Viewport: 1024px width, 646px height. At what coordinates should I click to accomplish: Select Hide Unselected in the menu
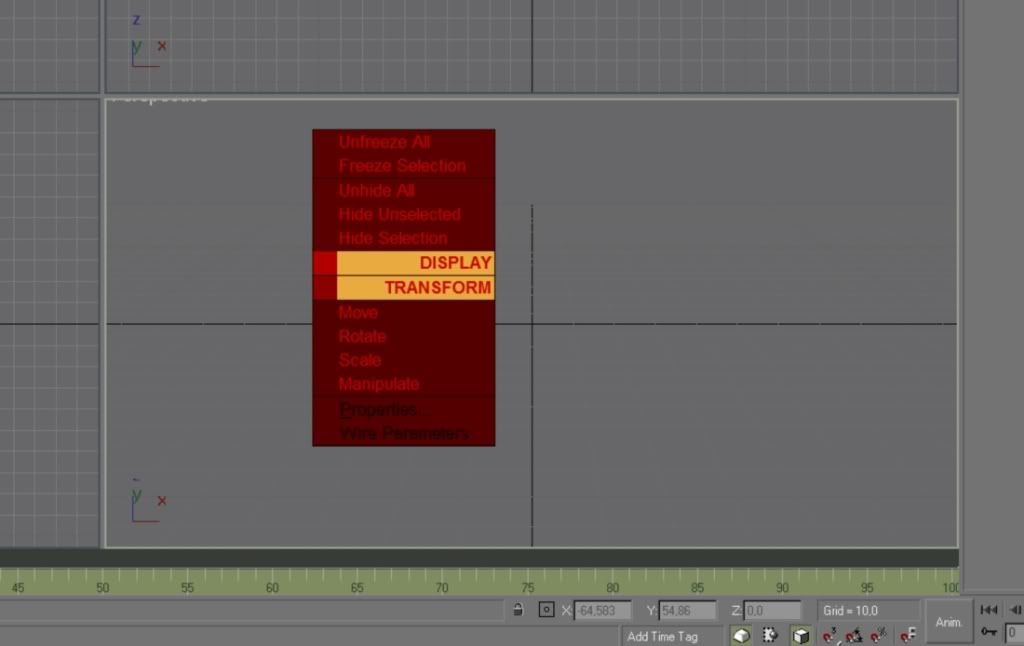point(404,214)
